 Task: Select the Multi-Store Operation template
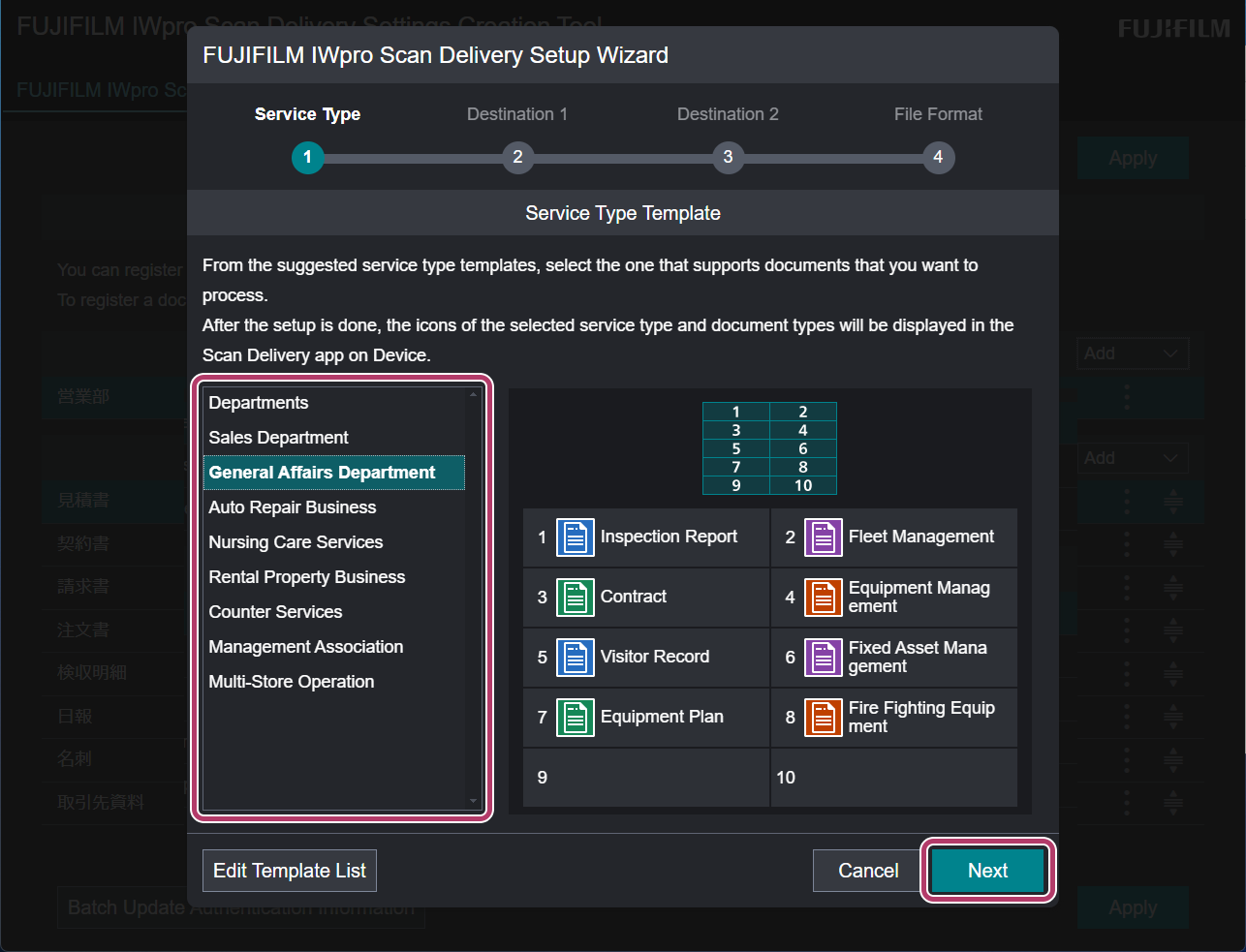[334, 682]
